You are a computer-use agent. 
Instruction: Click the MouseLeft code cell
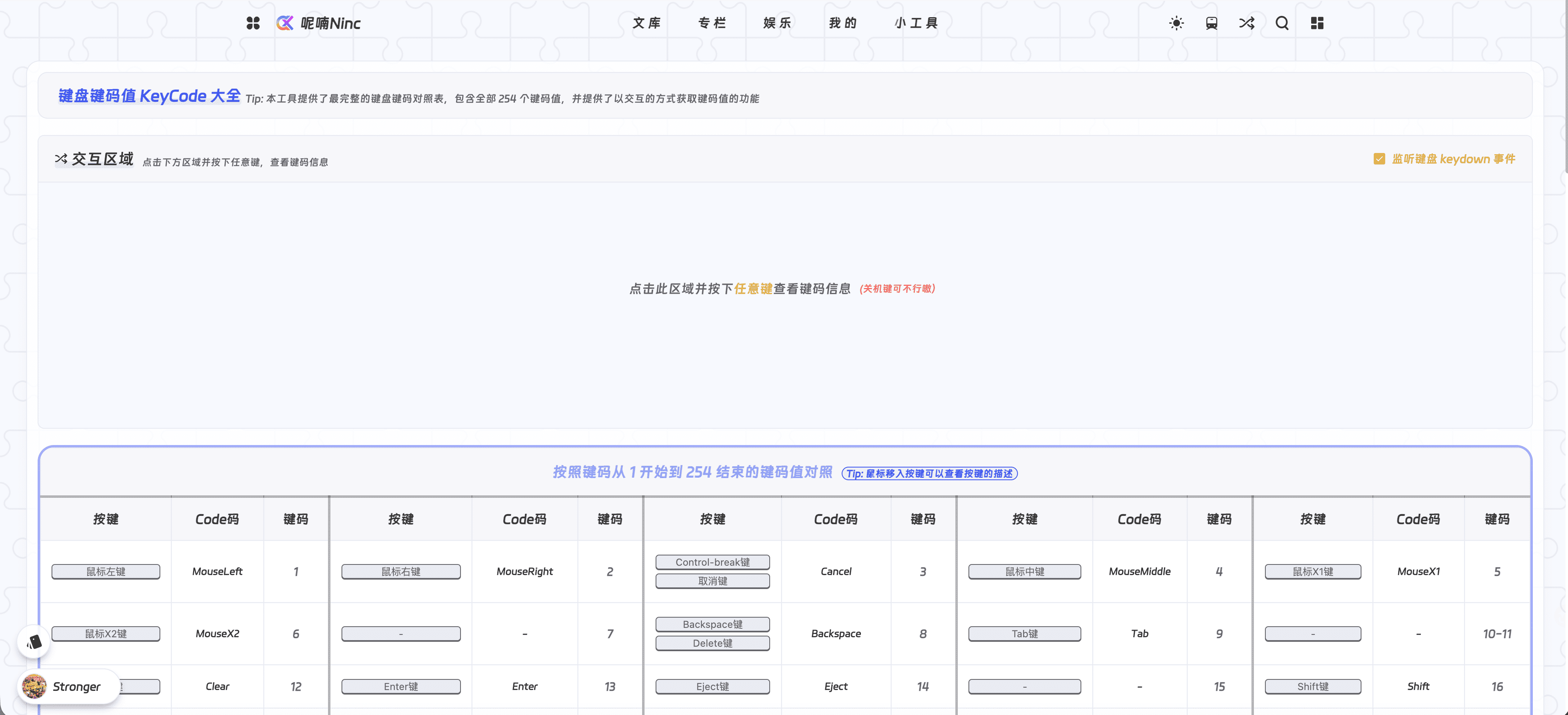click(x=217, y=571)
